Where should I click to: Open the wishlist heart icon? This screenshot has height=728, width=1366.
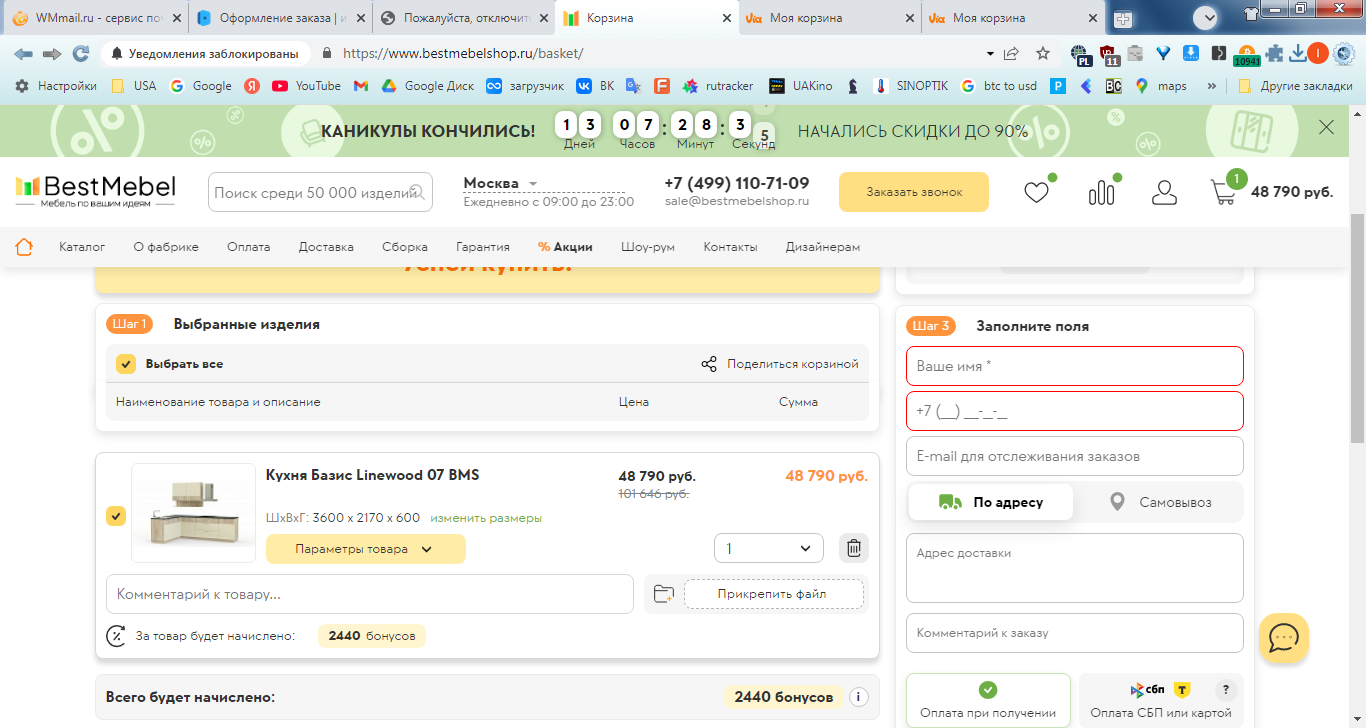pos(1036,192)
